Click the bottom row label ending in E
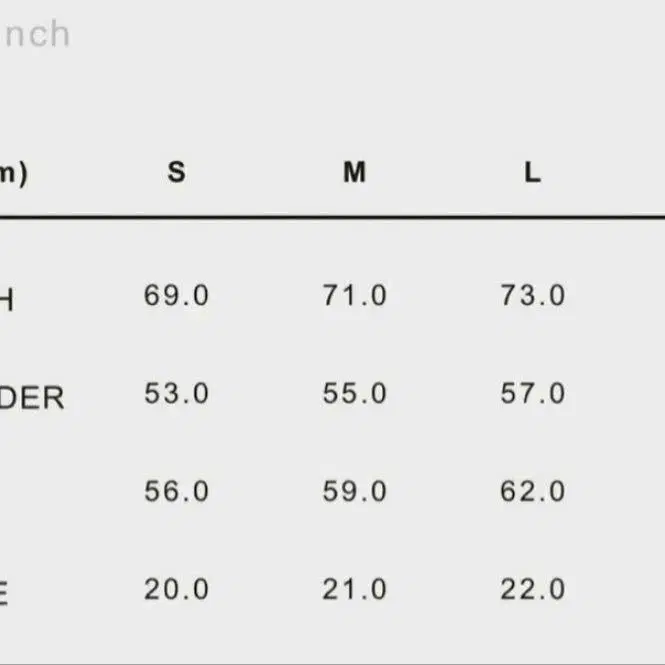 [4, 594]
